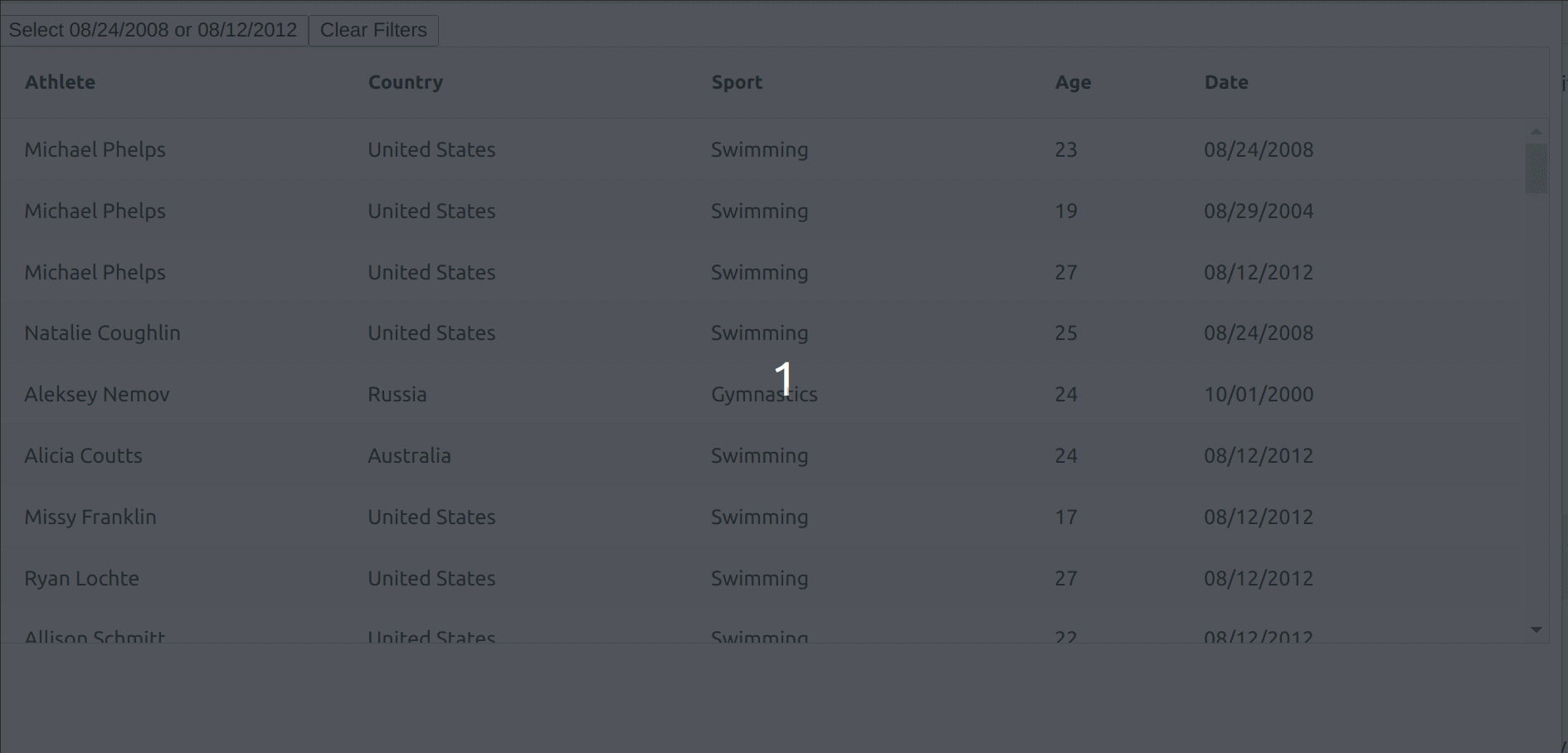Sort by the Athlete column header

(60, 82)
